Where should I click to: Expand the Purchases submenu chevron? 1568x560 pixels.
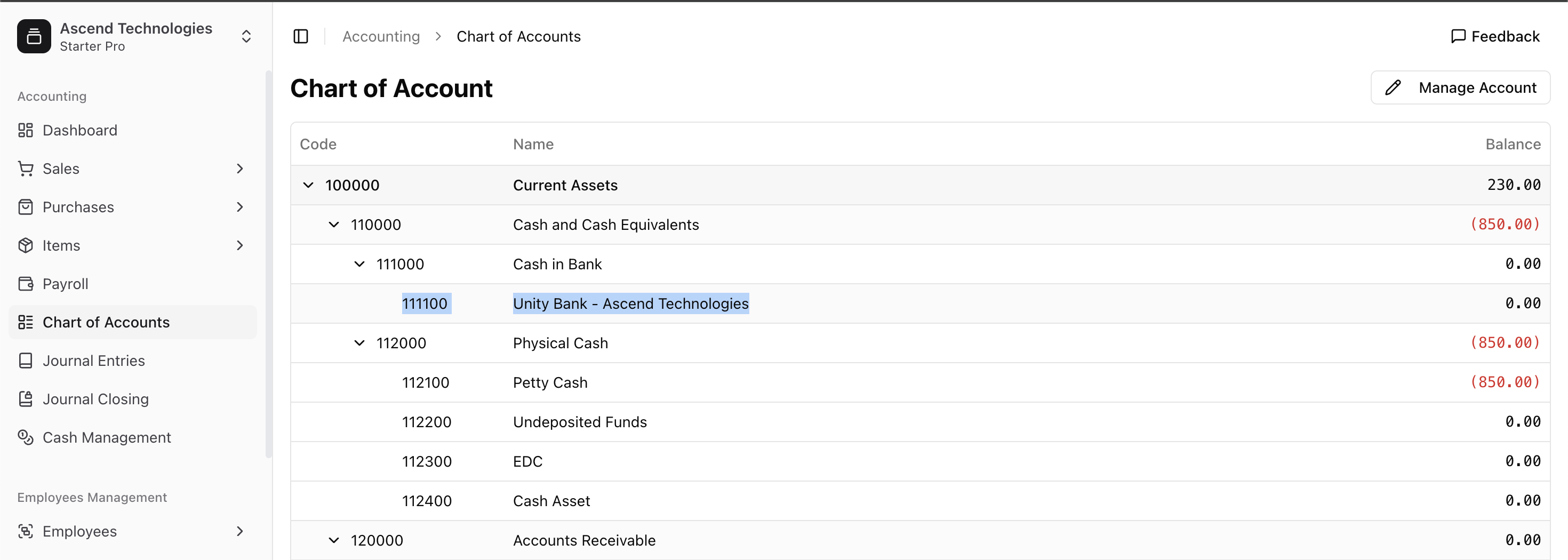point(240,207)
